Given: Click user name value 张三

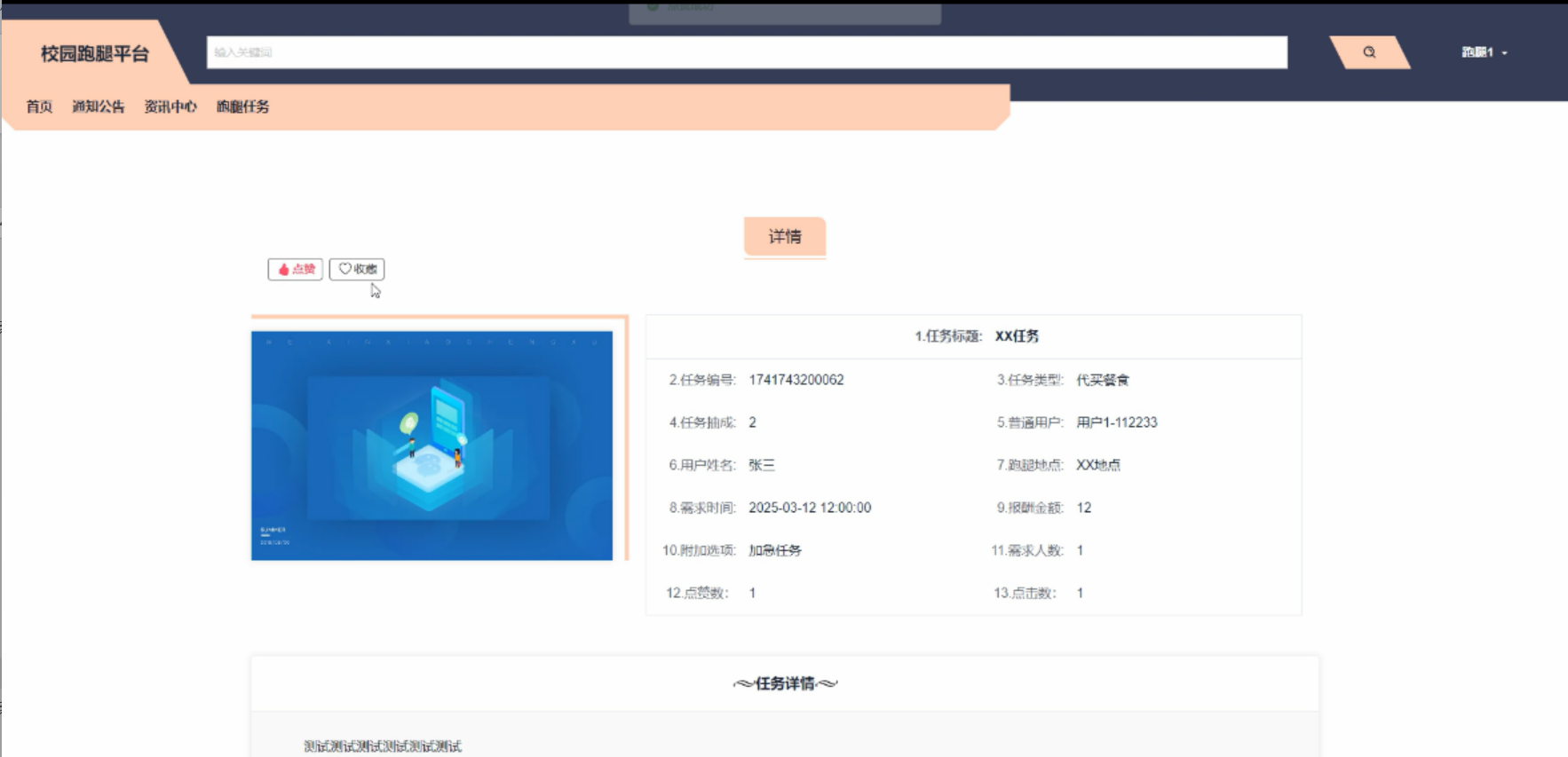Looking at the screenshot, I should pos(762,465).
